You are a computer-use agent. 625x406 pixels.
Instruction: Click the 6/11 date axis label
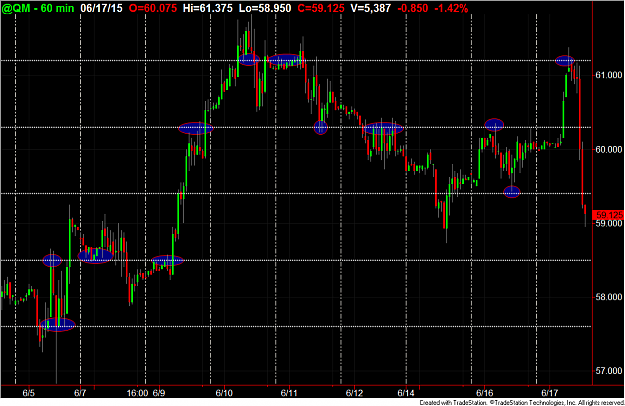pos(289,393)
